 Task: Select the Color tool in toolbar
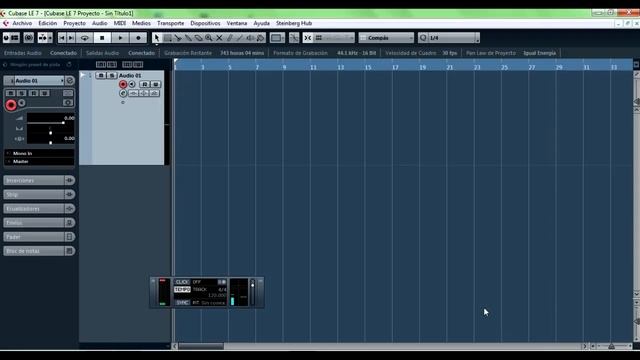click(x=260, y=38)
